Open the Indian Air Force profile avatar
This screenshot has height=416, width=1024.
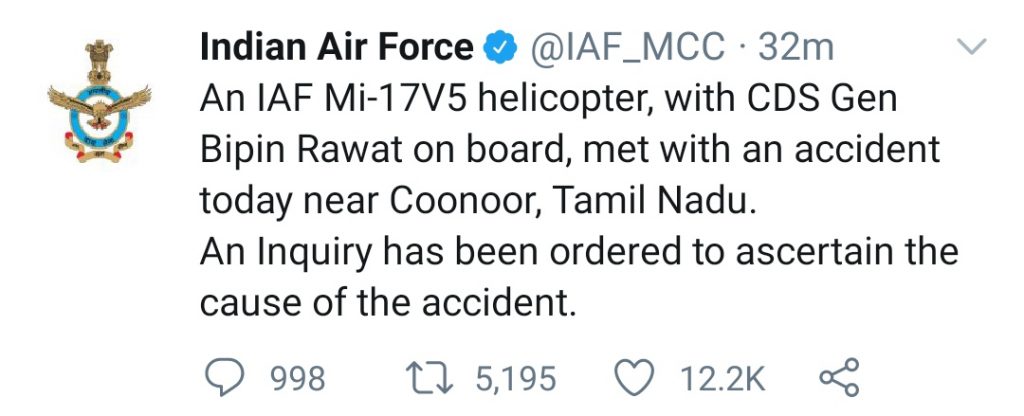pos(99,101)
